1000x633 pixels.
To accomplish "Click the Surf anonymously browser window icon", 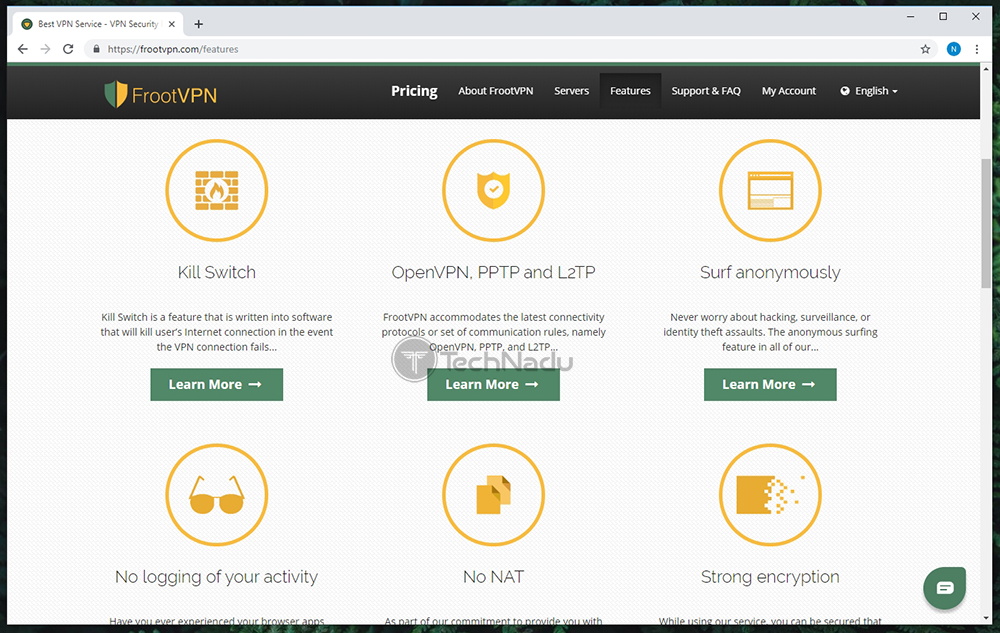I will 770,190.
